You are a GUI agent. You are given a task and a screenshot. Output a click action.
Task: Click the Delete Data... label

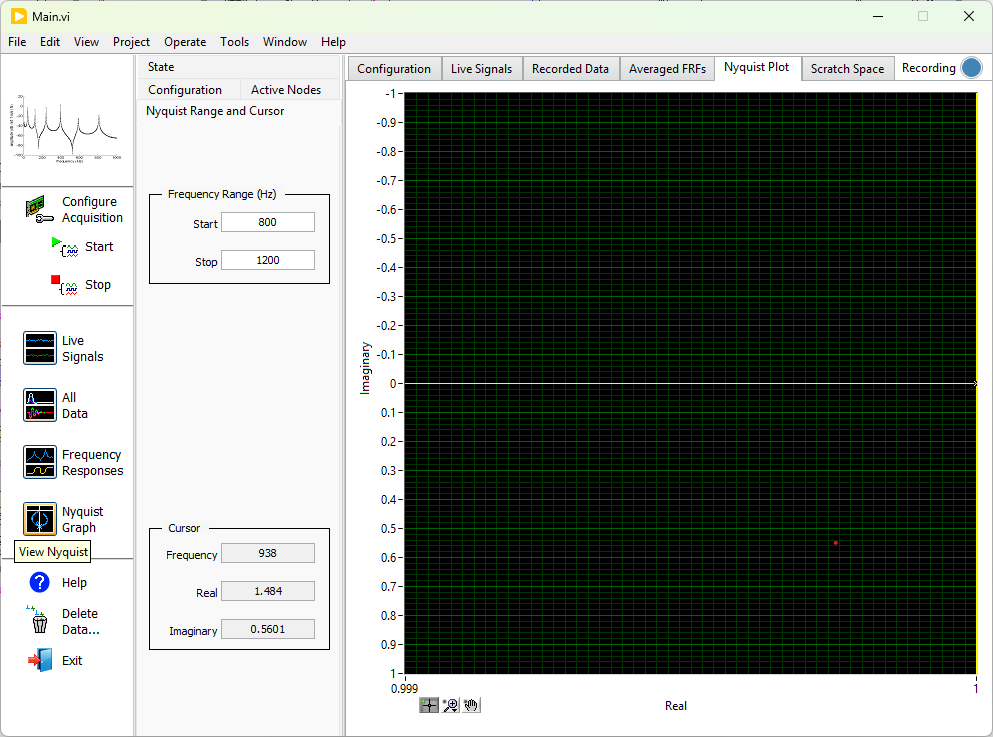click(80, 622)
